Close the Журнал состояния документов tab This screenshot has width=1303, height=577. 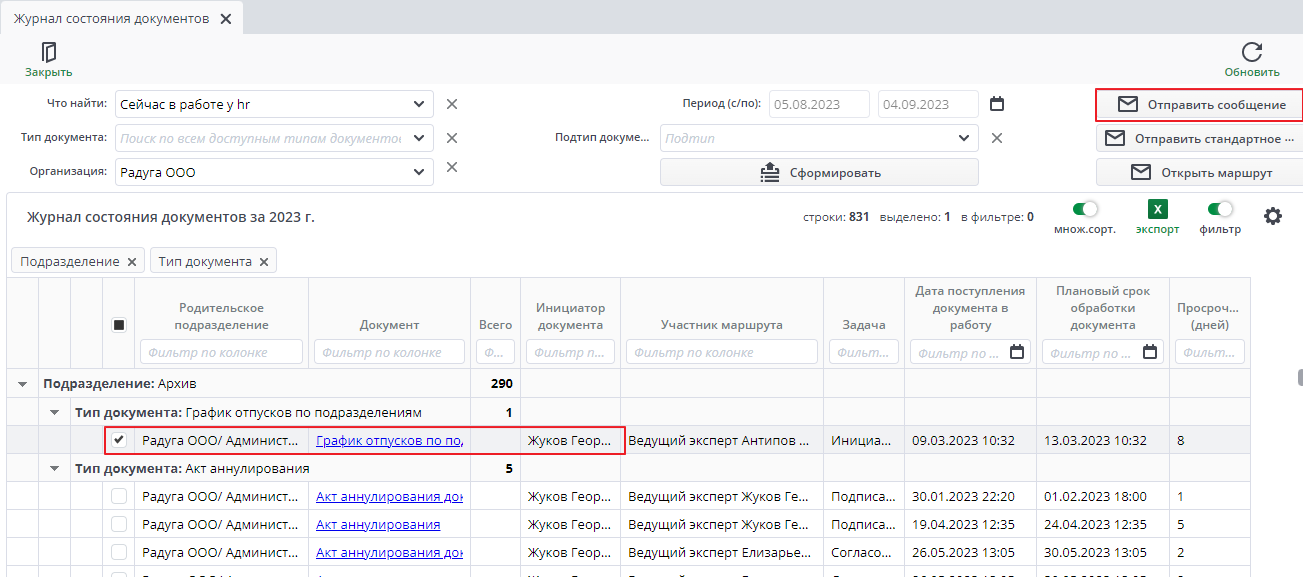225,19
